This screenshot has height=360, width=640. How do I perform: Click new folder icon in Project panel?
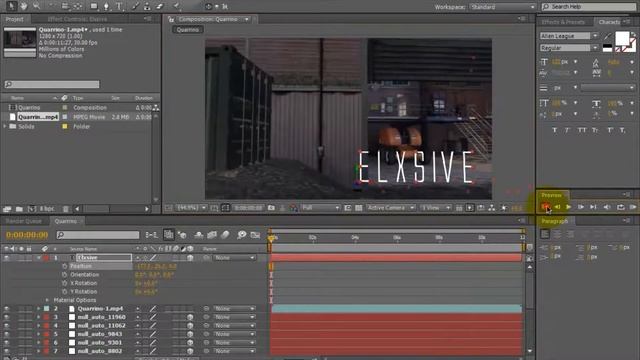[19, 209]
